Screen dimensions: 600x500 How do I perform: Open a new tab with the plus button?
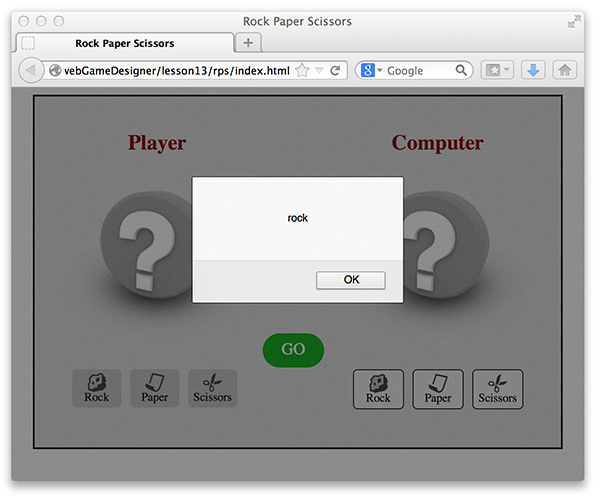coord(248,43)
